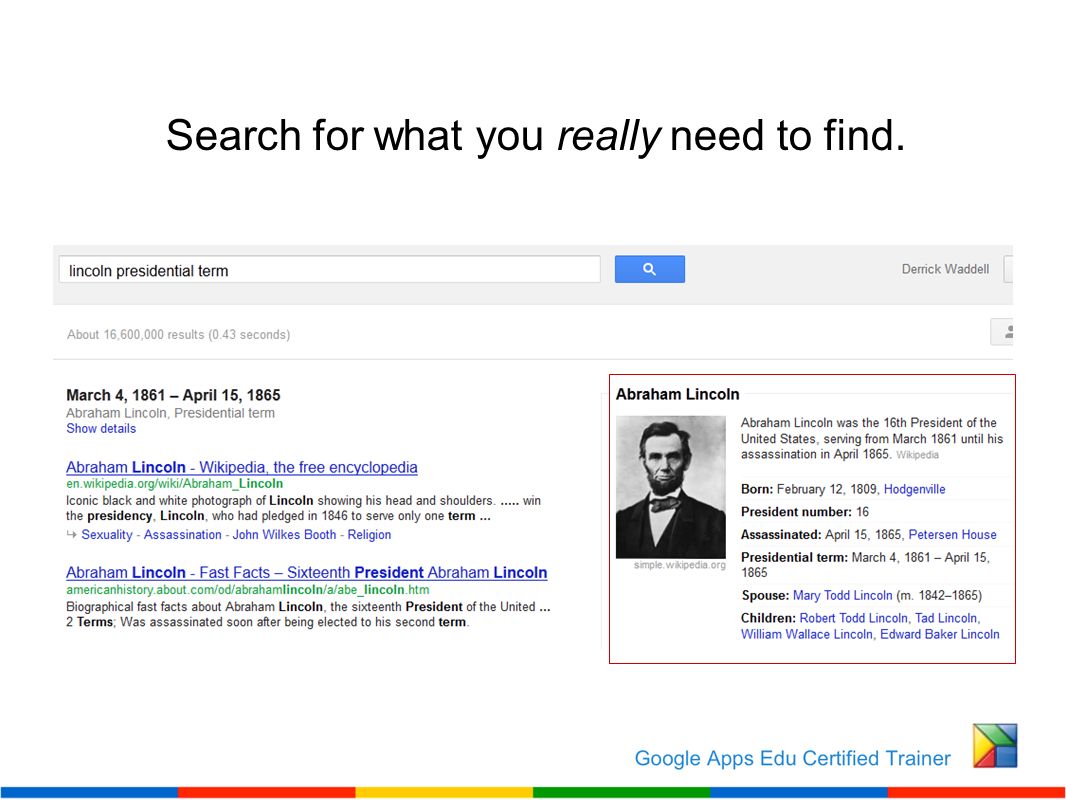Open Show details under the presidential term answer
1066x800 pixels.
101,428
